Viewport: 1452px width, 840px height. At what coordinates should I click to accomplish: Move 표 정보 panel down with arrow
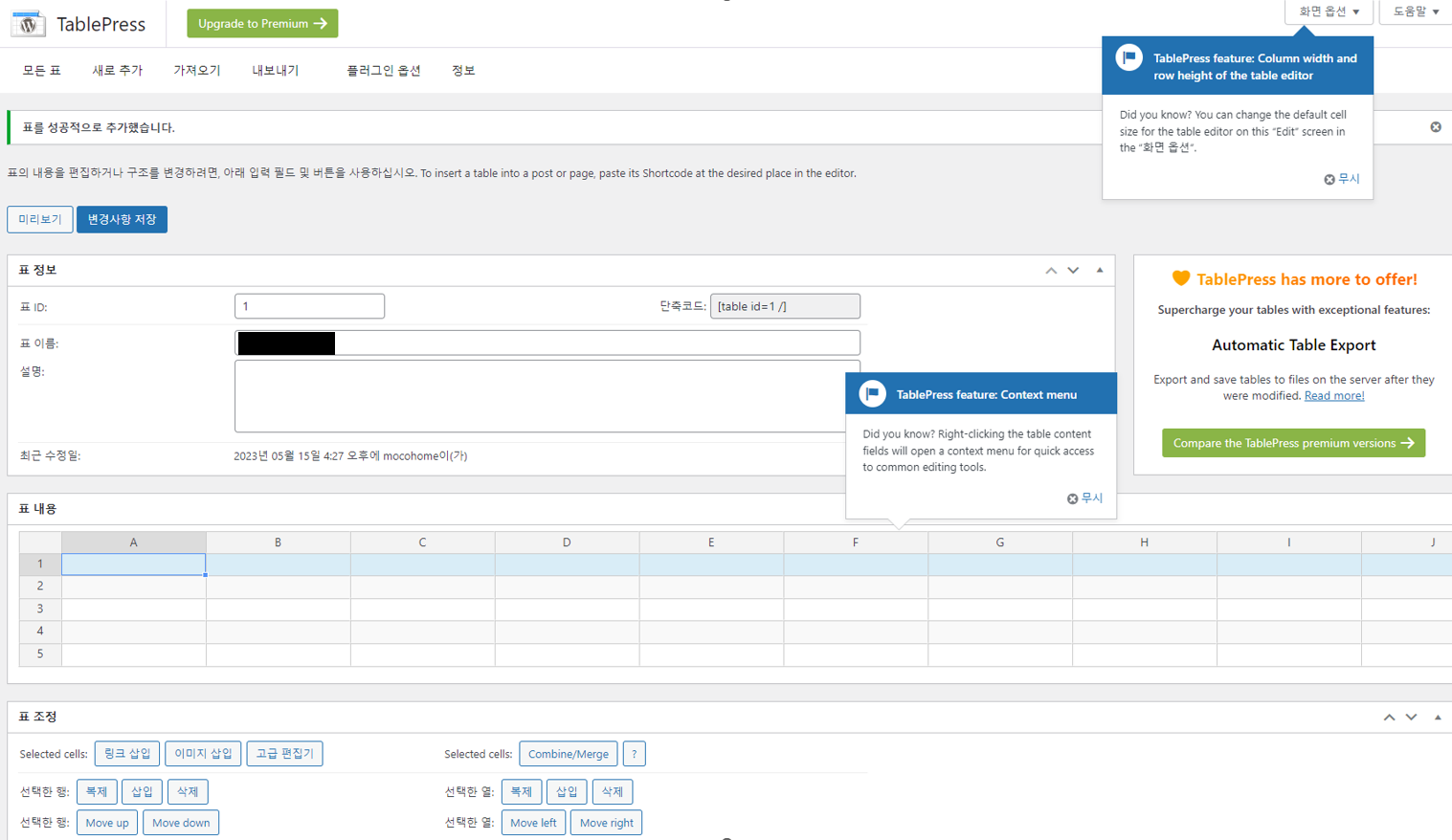click(x=1073, y=271)
